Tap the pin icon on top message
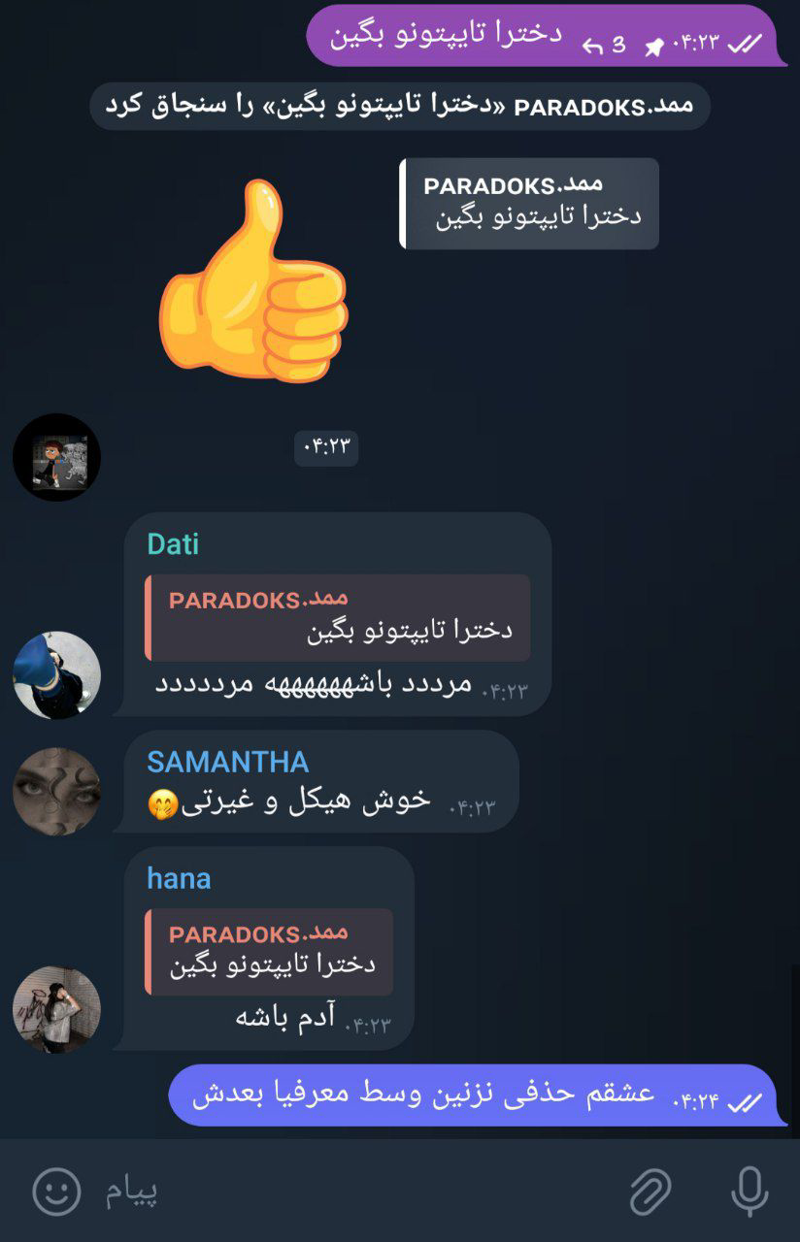800x1242 pixels. click(x=656, y=46)
